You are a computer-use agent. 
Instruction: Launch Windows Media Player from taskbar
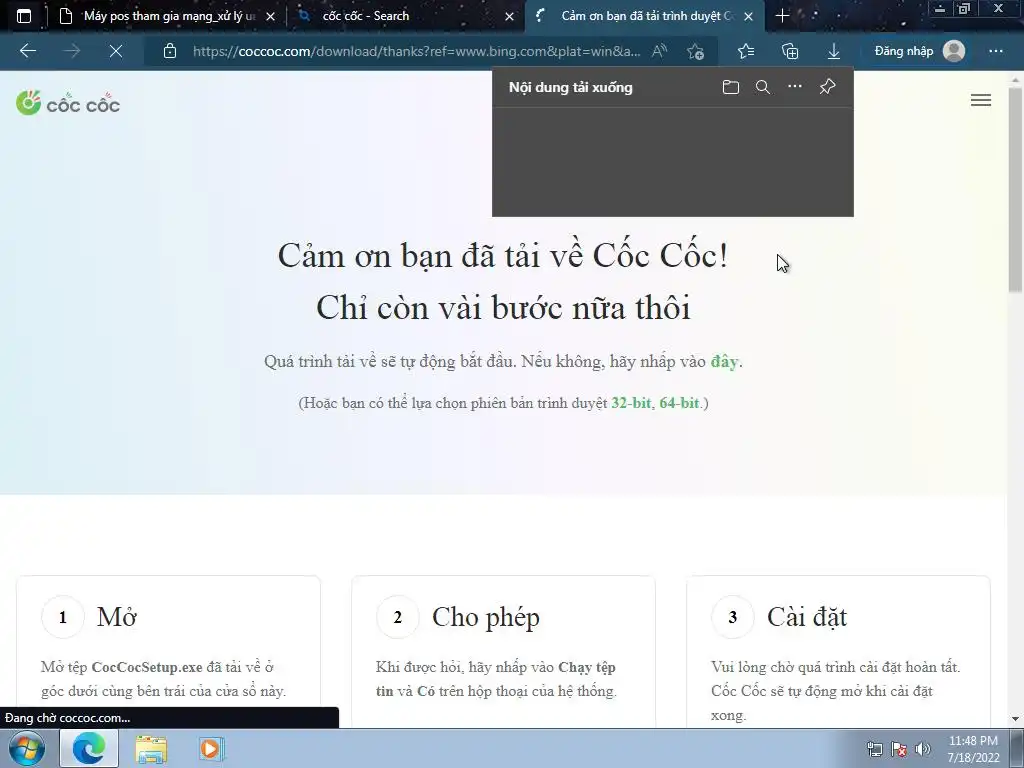click(x=211, y=748)
